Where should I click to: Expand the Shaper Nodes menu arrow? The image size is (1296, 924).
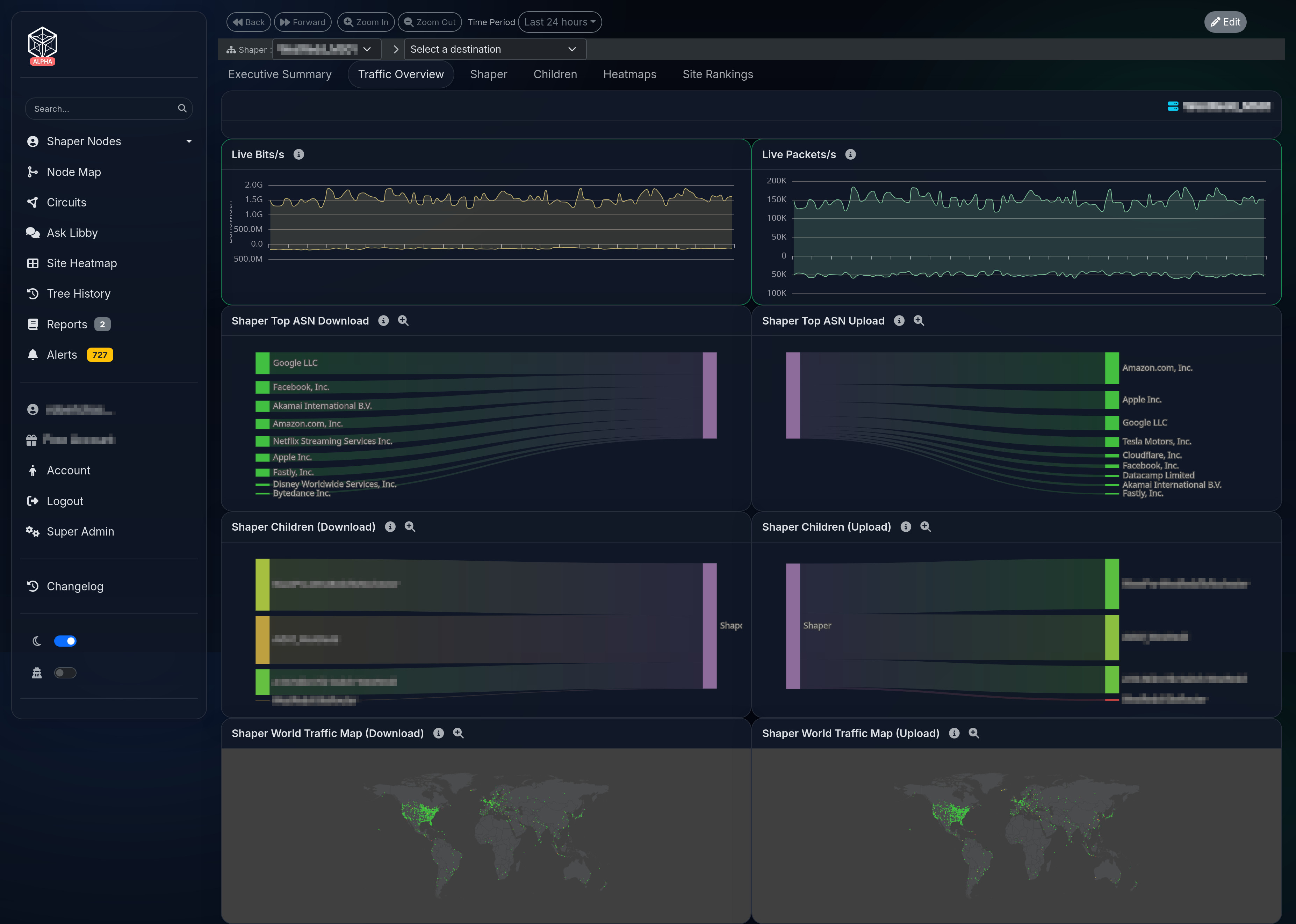pyautogui.click(x=189, y=142)
